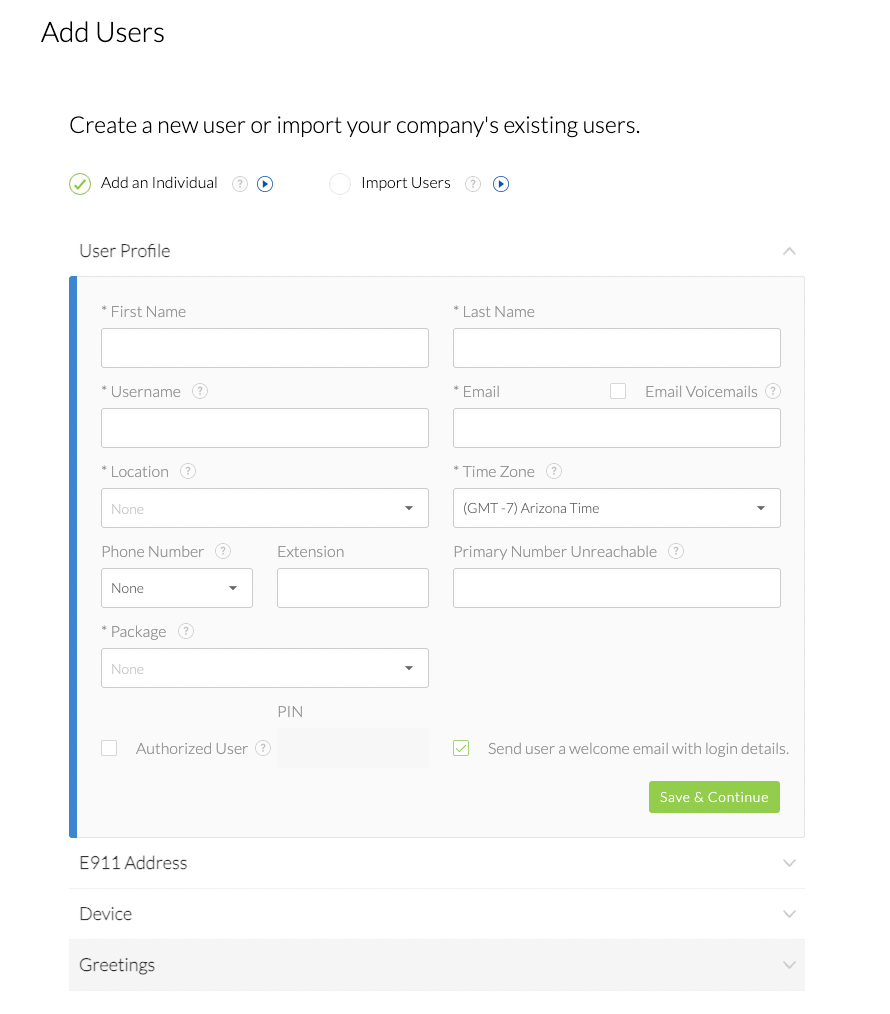Click the help icon beside Location
This screenshot has height=1014, width=890.
click(x=188, y=471)
